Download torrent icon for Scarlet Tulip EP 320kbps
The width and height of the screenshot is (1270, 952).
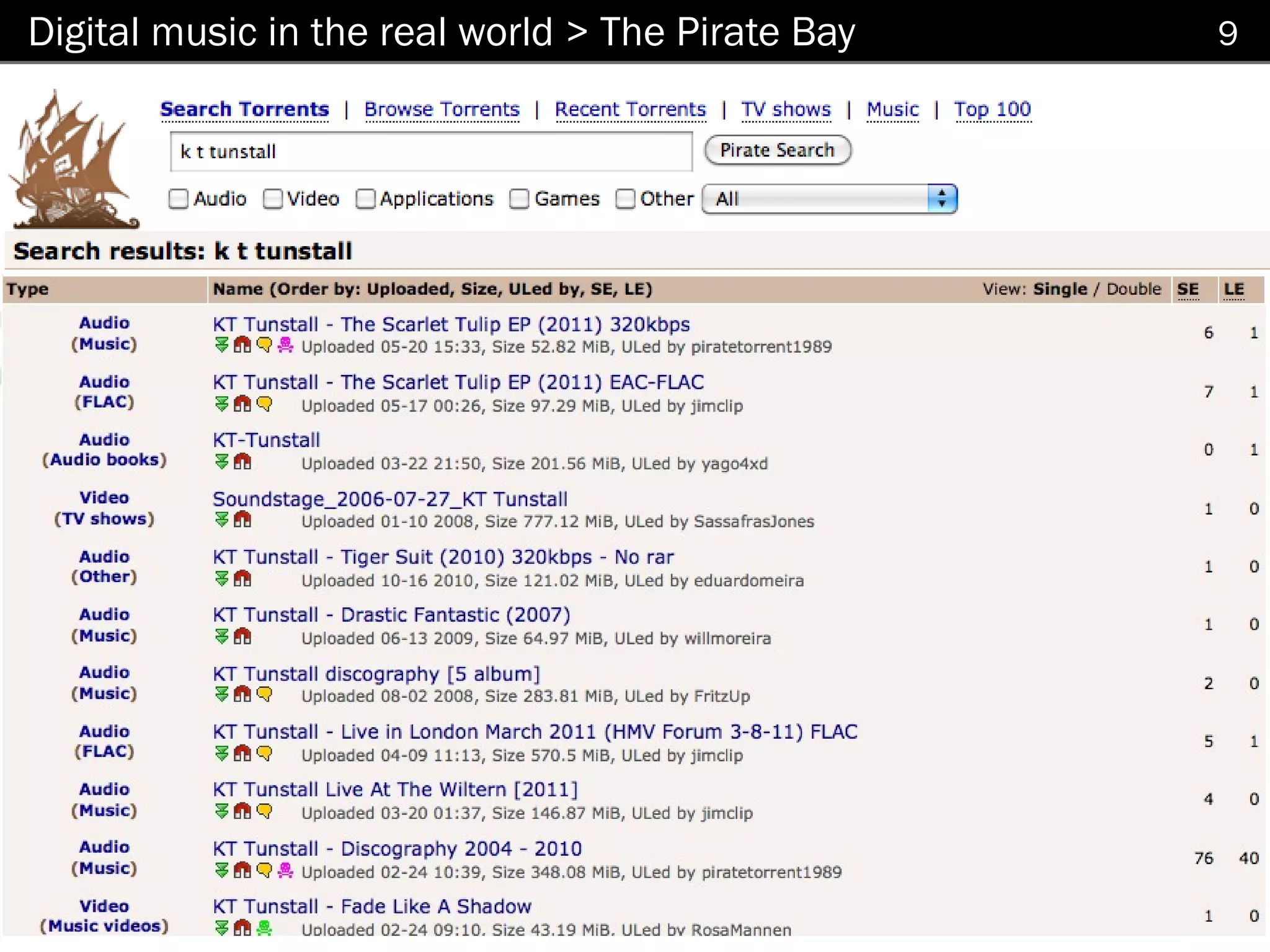click(x=221, y=345)
